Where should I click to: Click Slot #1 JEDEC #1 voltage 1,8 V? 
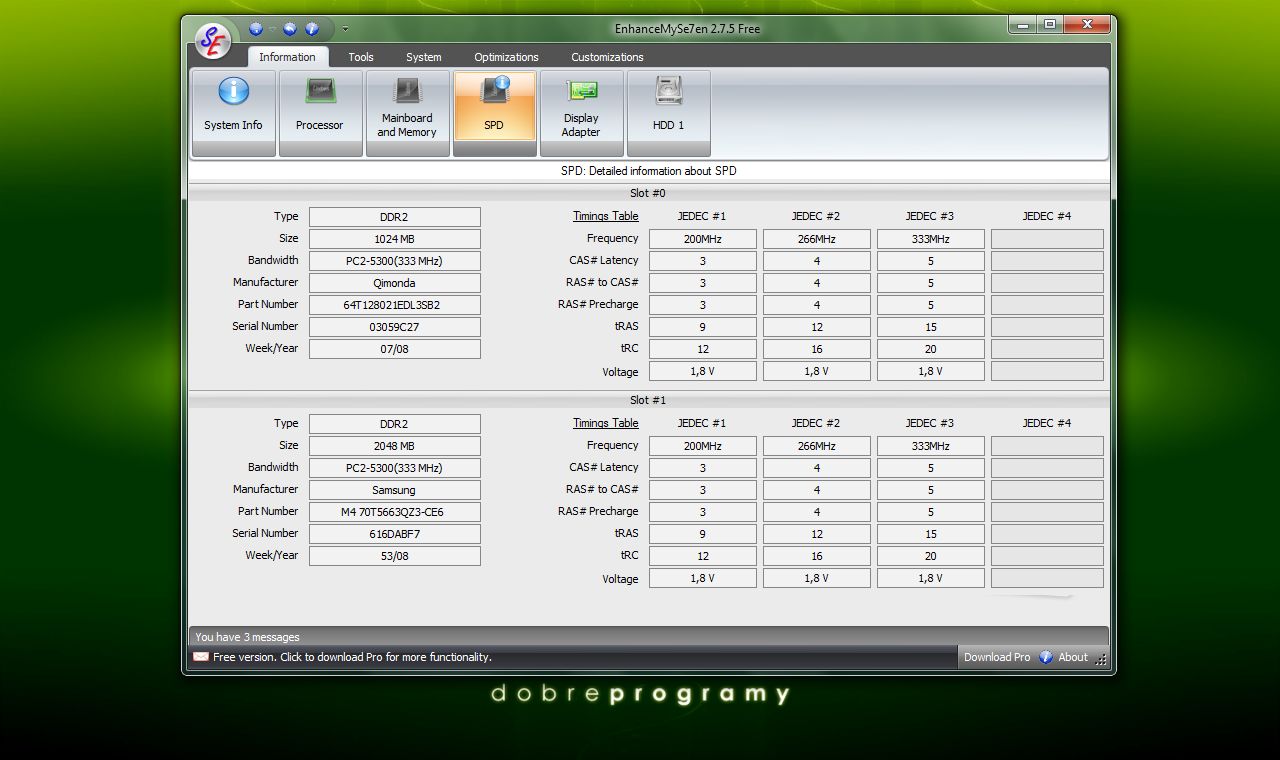pyautogui.click(x=702, y=578)
